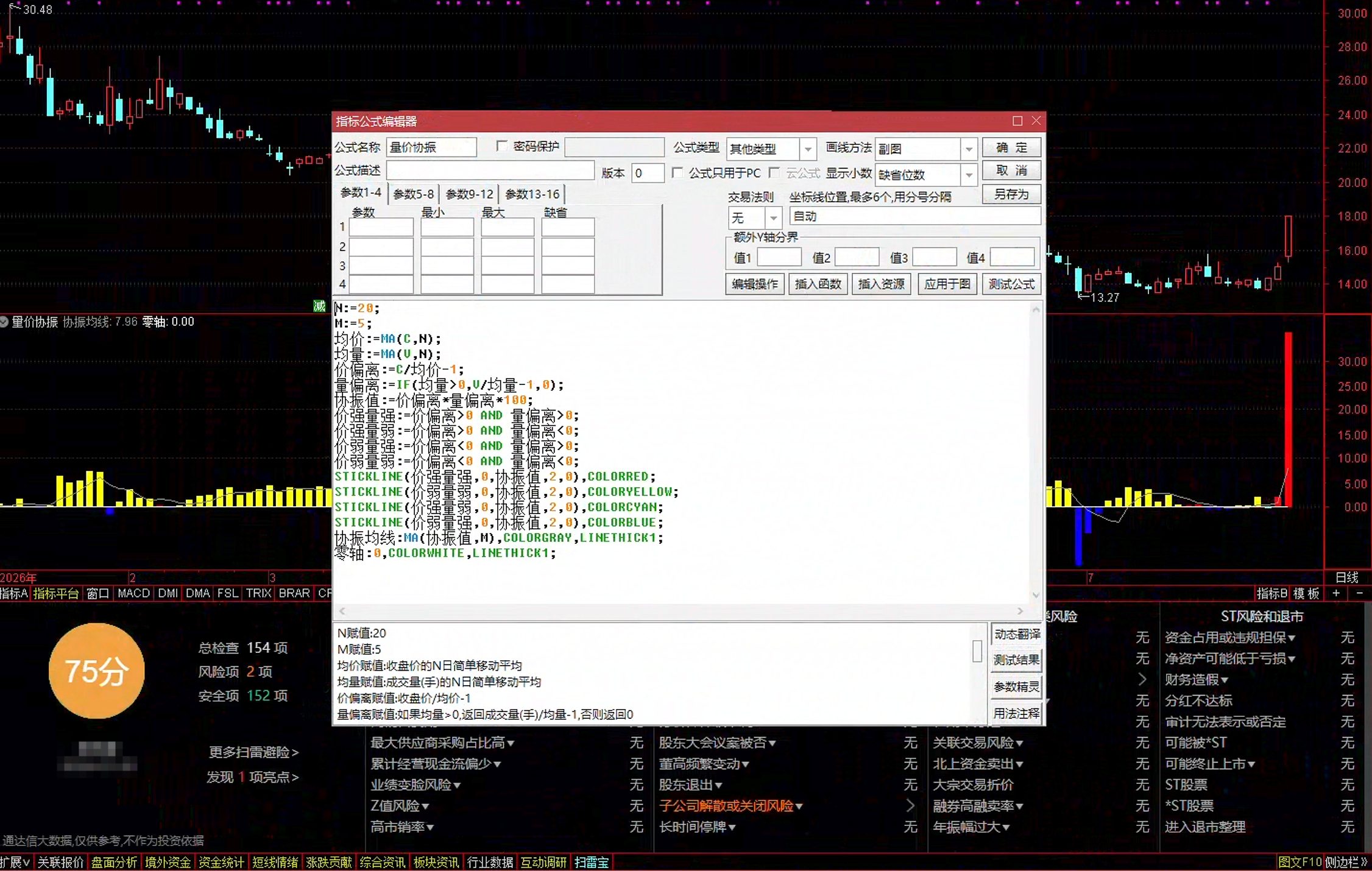
Task: Click the 另存为 button
Action: [x=1011, y=194]
